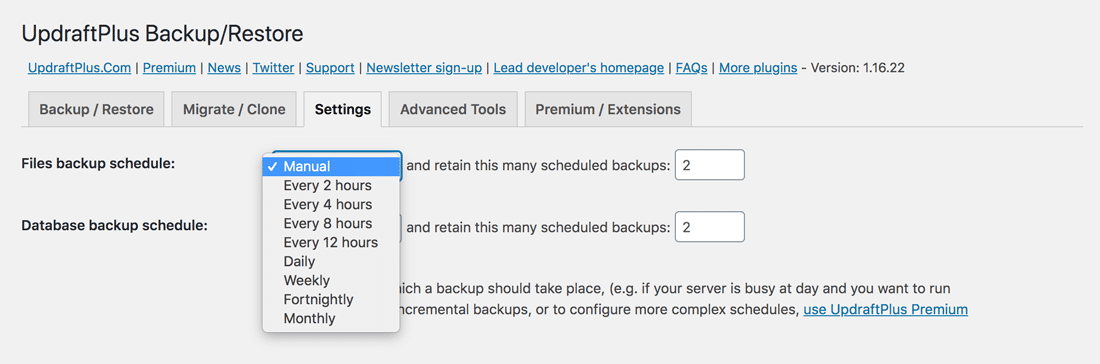The image size is (1100, 364).
Task: Open the News link
Action: coord(224,68)
